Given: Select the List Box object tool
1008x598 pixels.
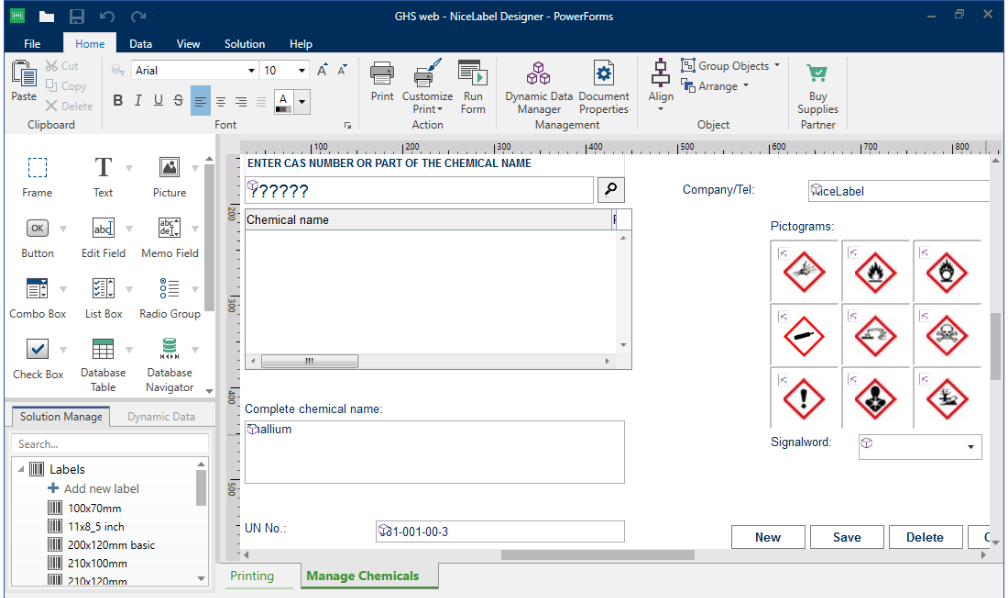Looking at the screenshot, I should click(104, 298).
